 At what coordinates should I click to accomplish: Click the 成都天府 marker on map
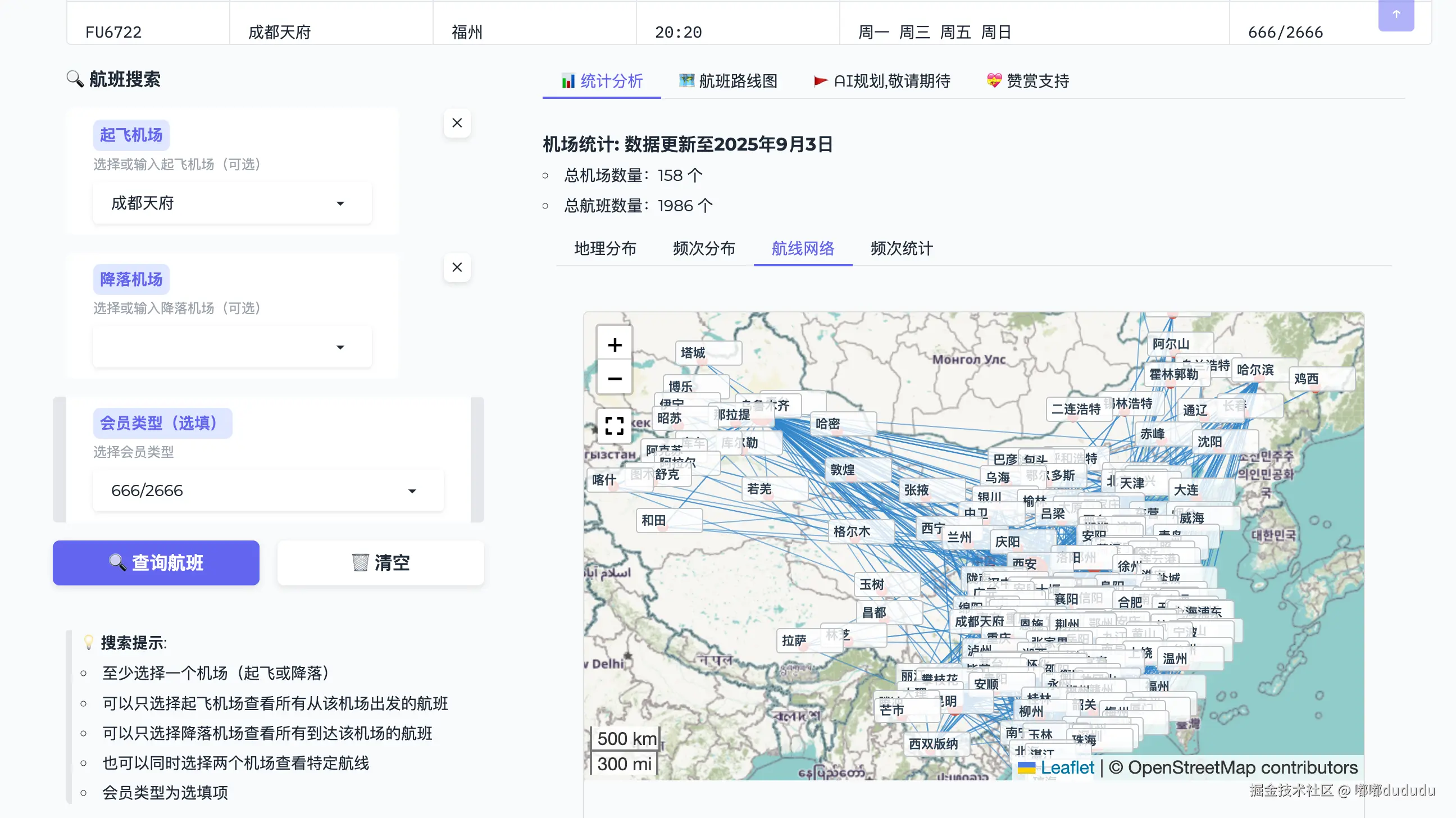(979, 621)
